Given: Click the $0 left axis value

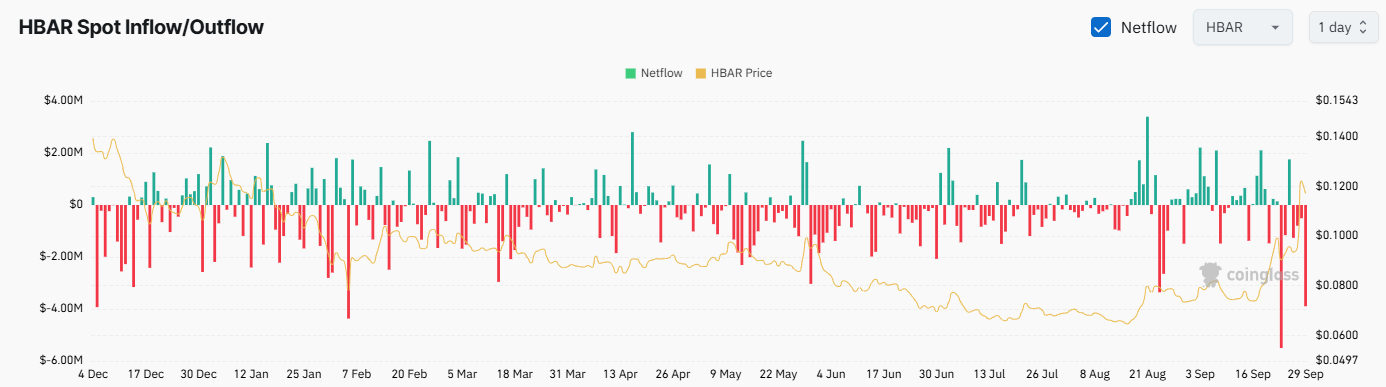Looking at the screenshot, I should pyautogui.click(x=77, y=204).
